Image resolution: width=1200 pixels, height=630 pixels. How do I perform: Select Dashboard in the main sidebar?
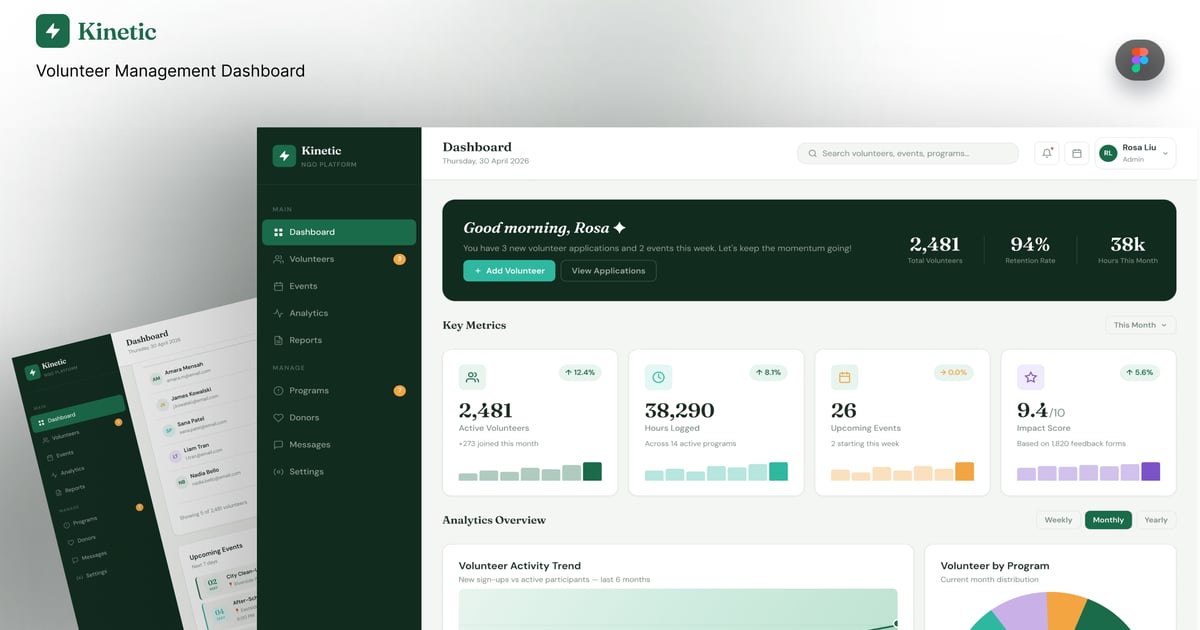pyautogui.click(x=339, y=232)
